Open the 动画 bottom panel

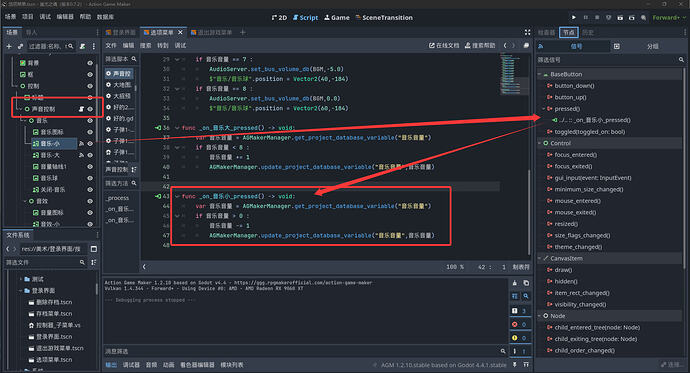[x=169, y=365]
